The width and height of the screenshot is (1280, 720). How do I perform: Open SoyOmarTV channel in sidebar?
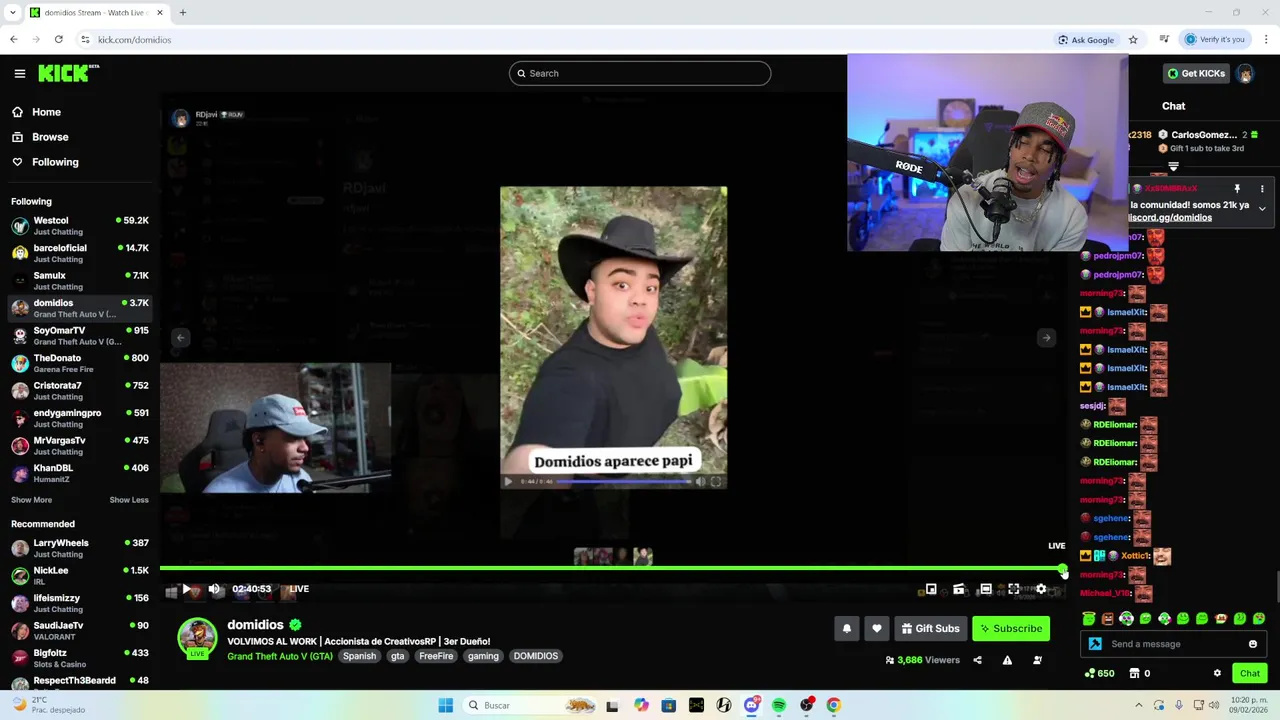80,335
